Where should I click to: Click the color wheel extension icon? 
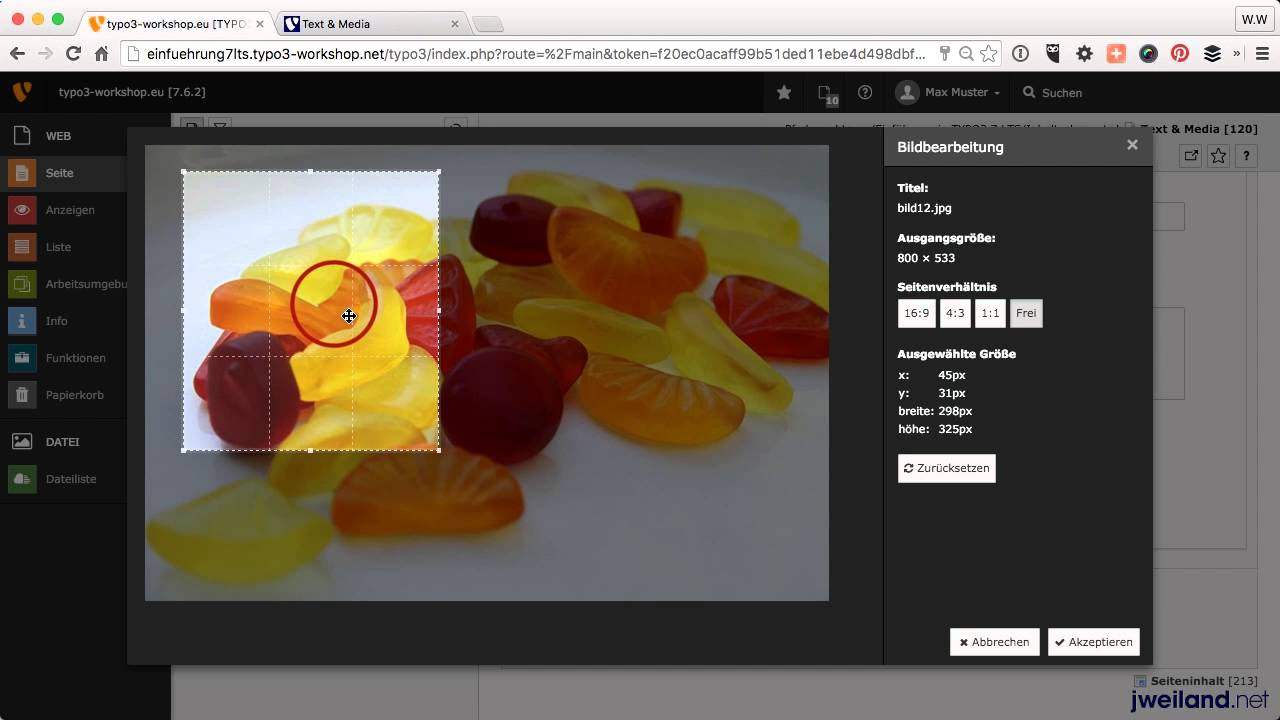pyautogui.click(x=1148, y=54)
